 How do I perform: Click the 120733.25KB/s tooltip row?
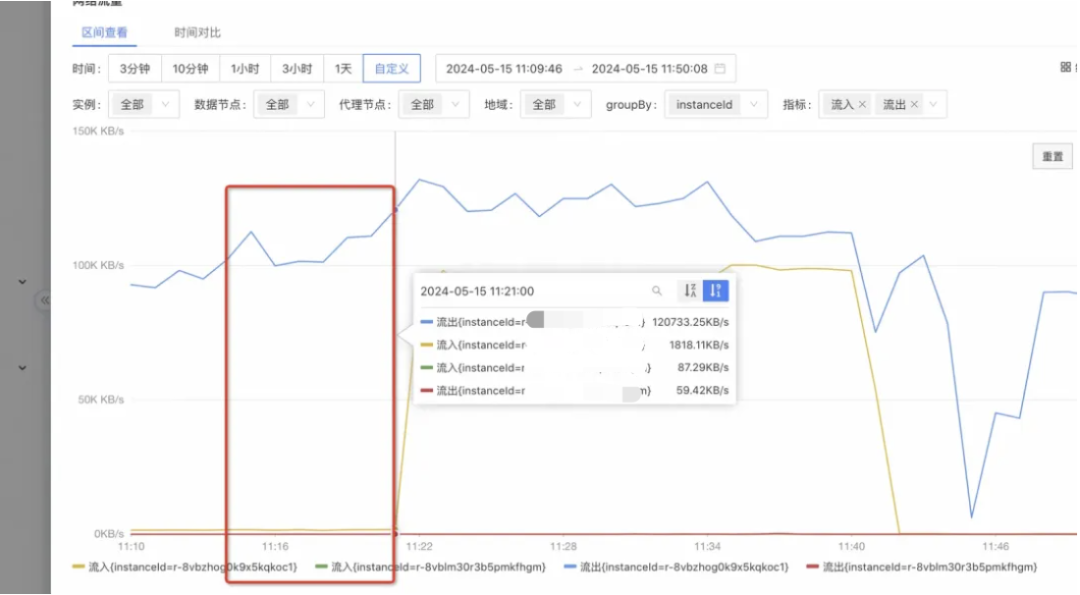tap(574, 322)
